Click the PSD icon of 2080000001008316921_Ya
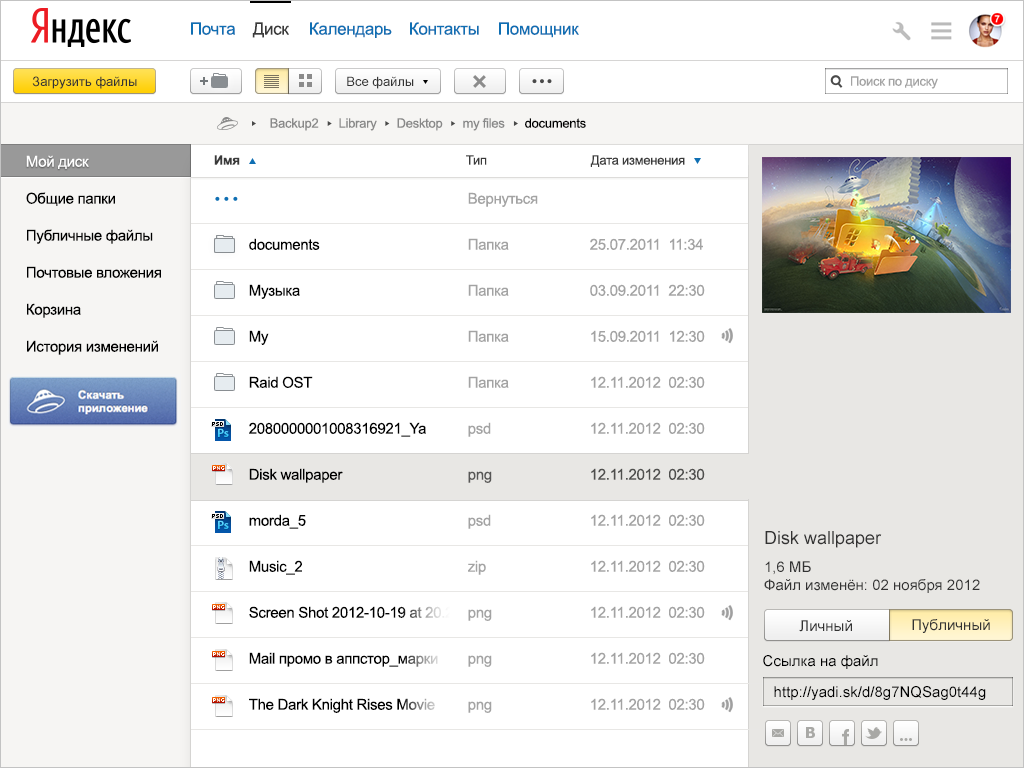1024x768 pixels. [x=221, y=430]
